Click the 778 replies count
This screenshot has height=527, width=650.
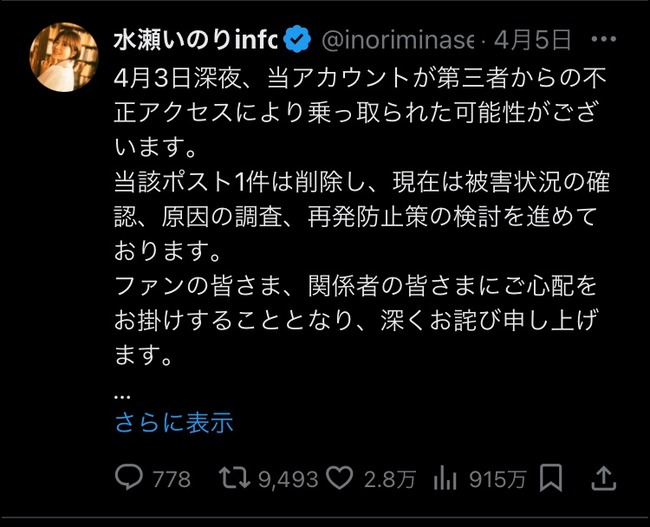pos(172,479)
